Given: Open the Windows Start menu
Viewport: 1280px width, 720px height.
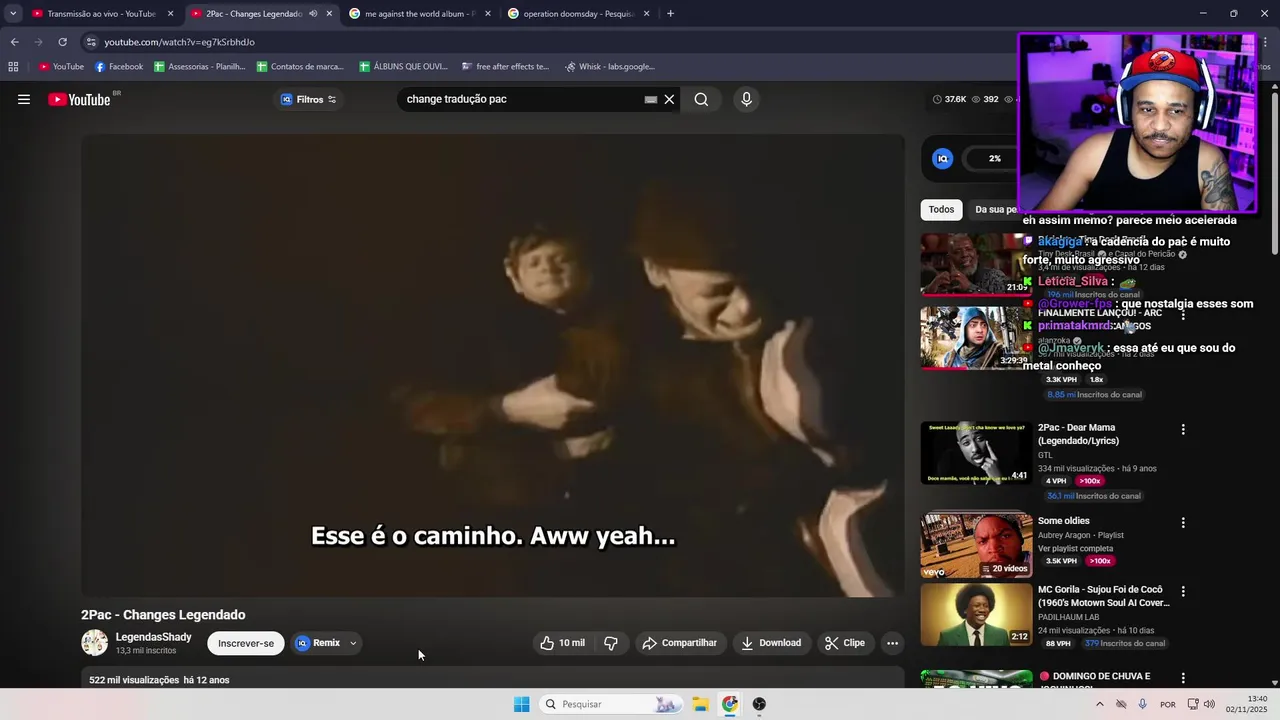Looking at the screenshot, I should click(x=521, y=704).
